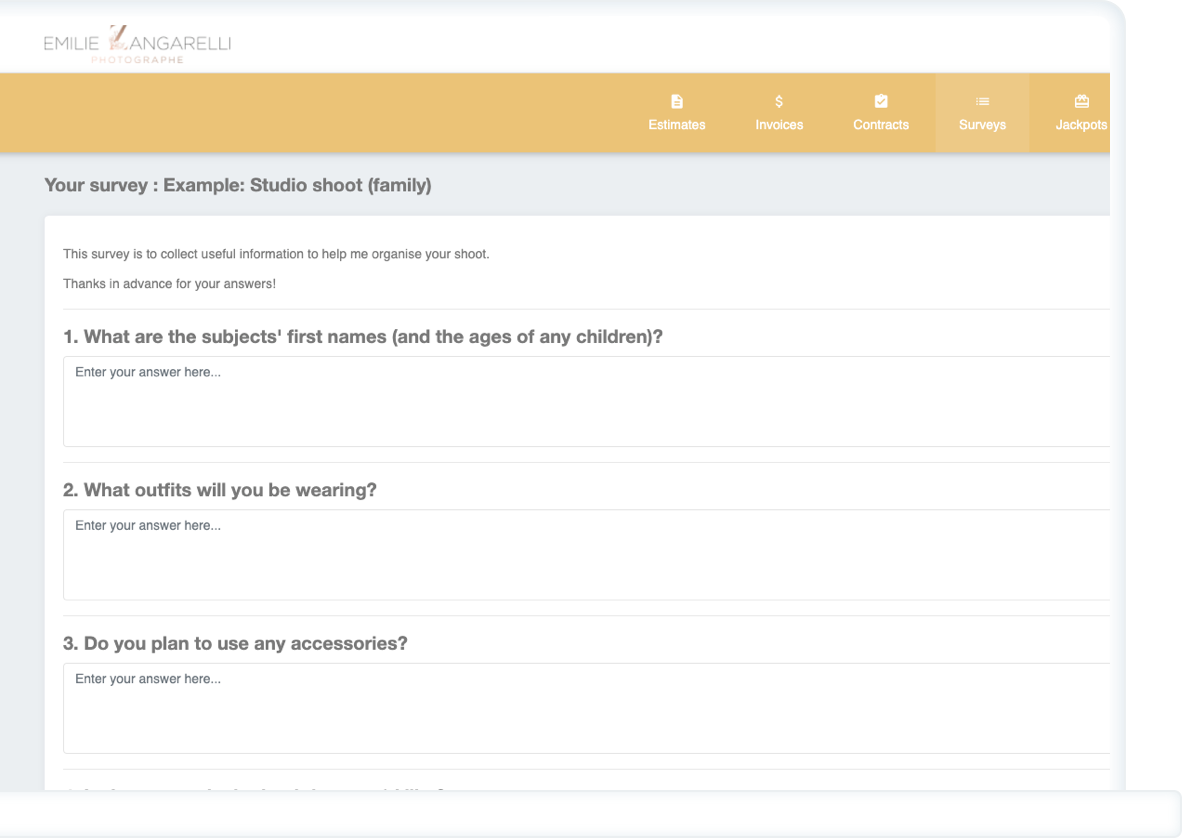This screenshot has width=1182, height=838.
Task: Click the Estimates document icon
Action: [677, 101]
